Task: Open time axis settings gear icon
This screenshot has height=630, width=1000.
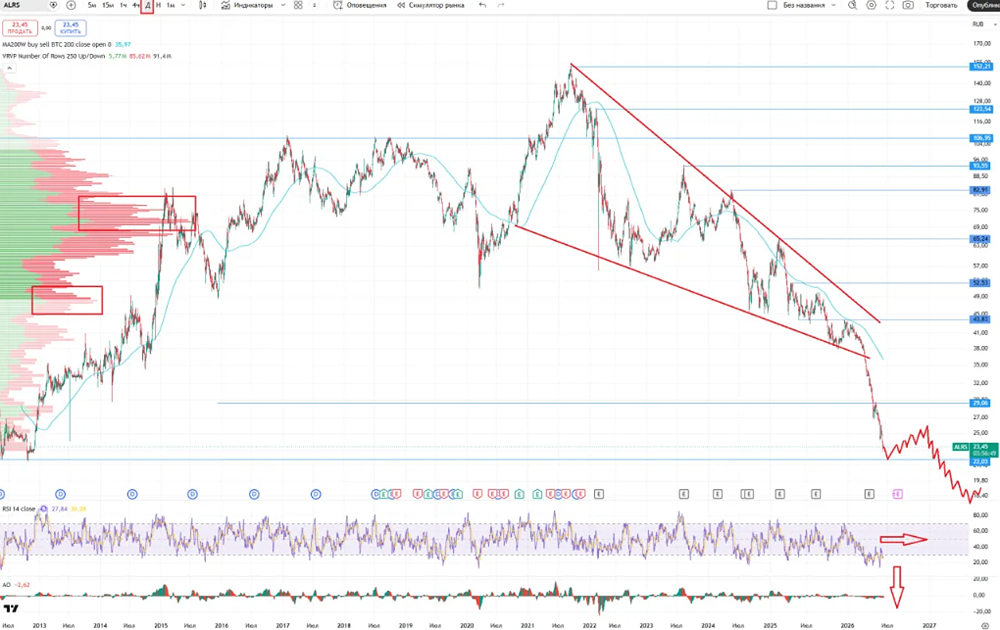Action: [x=985, y=626]
